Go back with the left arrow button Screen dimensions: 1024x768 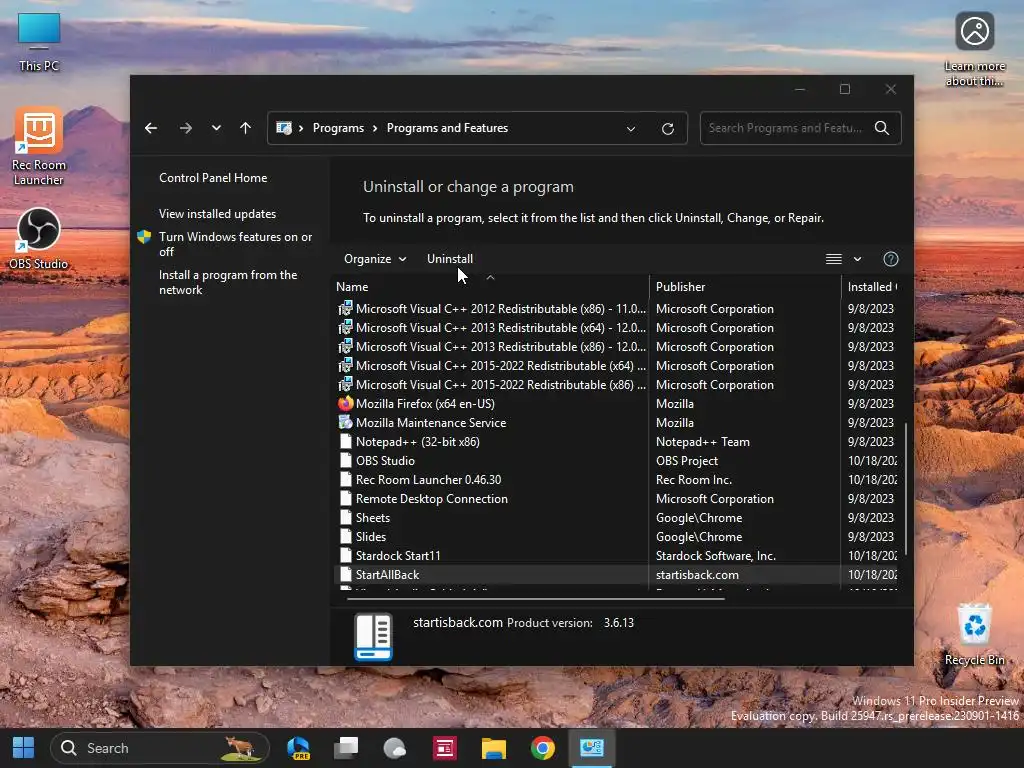[x=151, y=128]
